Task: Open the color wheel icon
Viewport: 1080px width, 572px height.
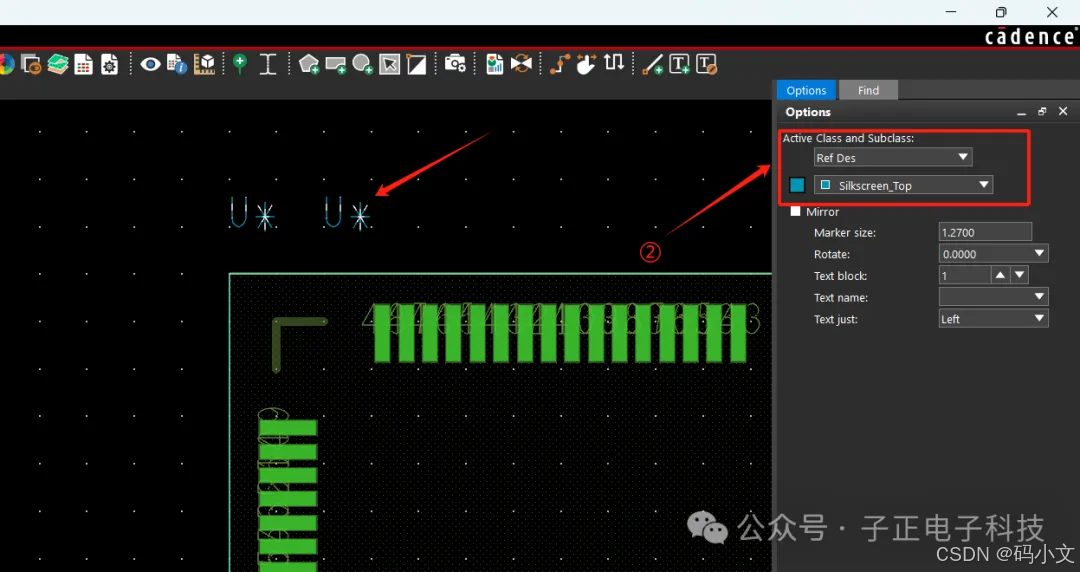Action: (x=6, y=65)
